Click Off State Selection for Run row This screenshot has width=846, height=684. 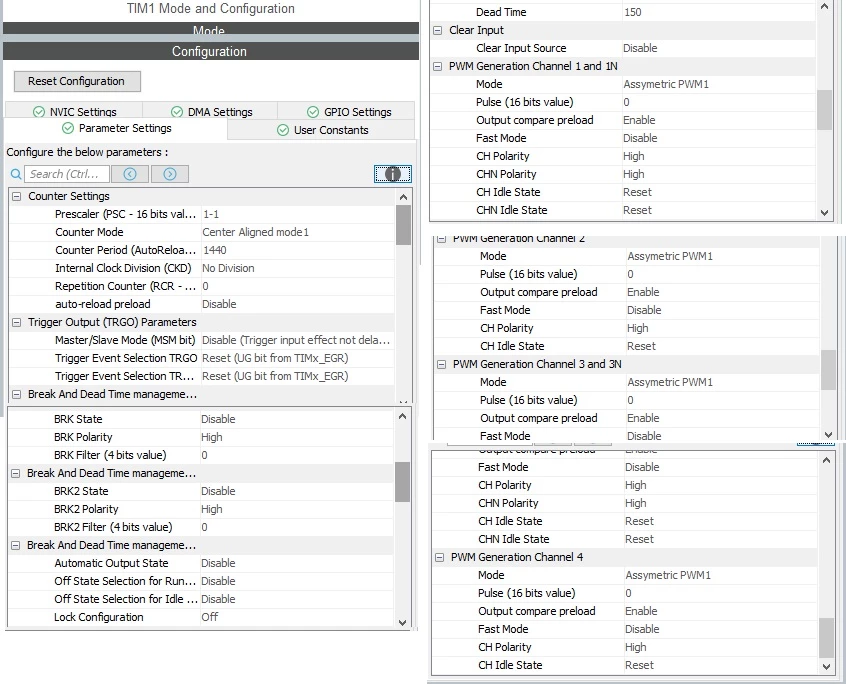pos(201,581)
